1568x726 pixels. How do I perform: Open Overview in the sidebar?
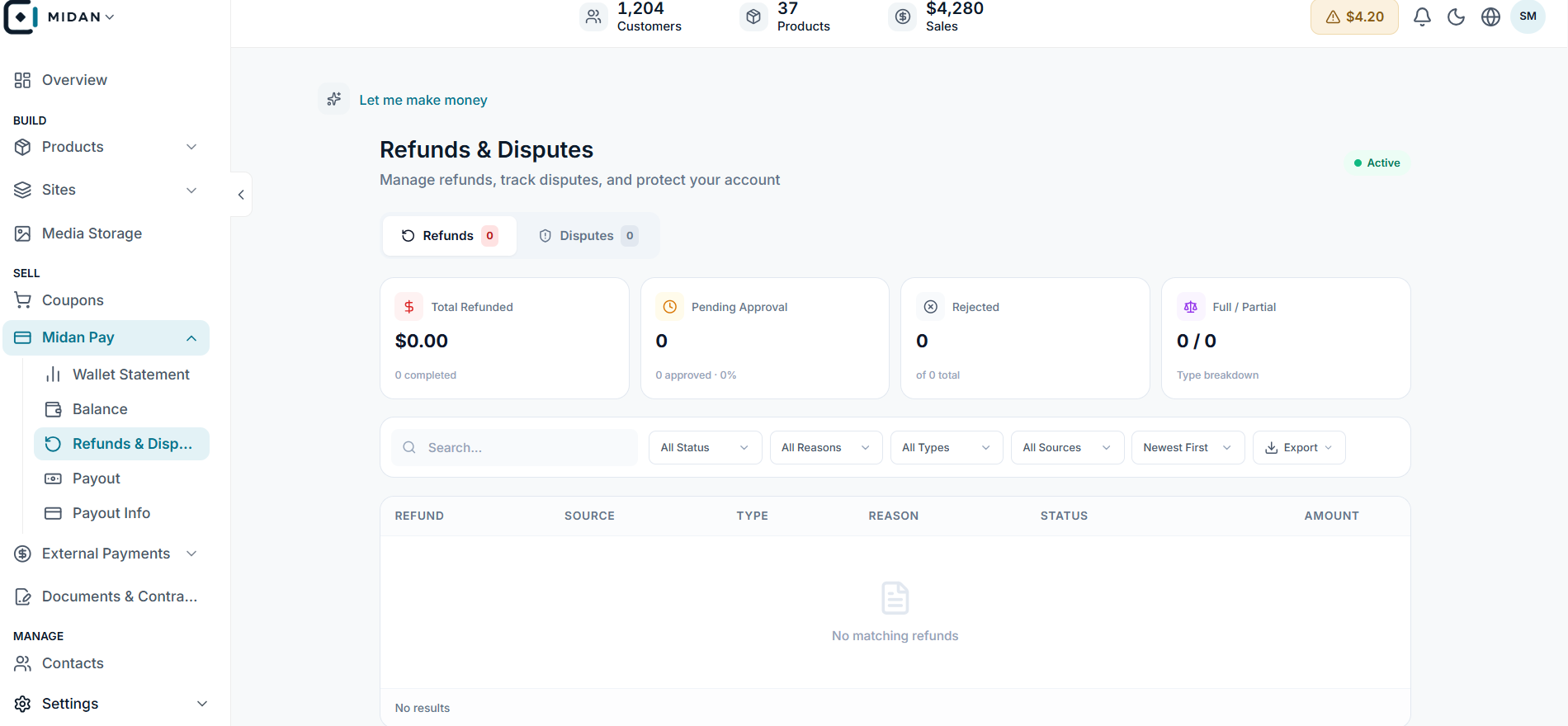point(106,80)
